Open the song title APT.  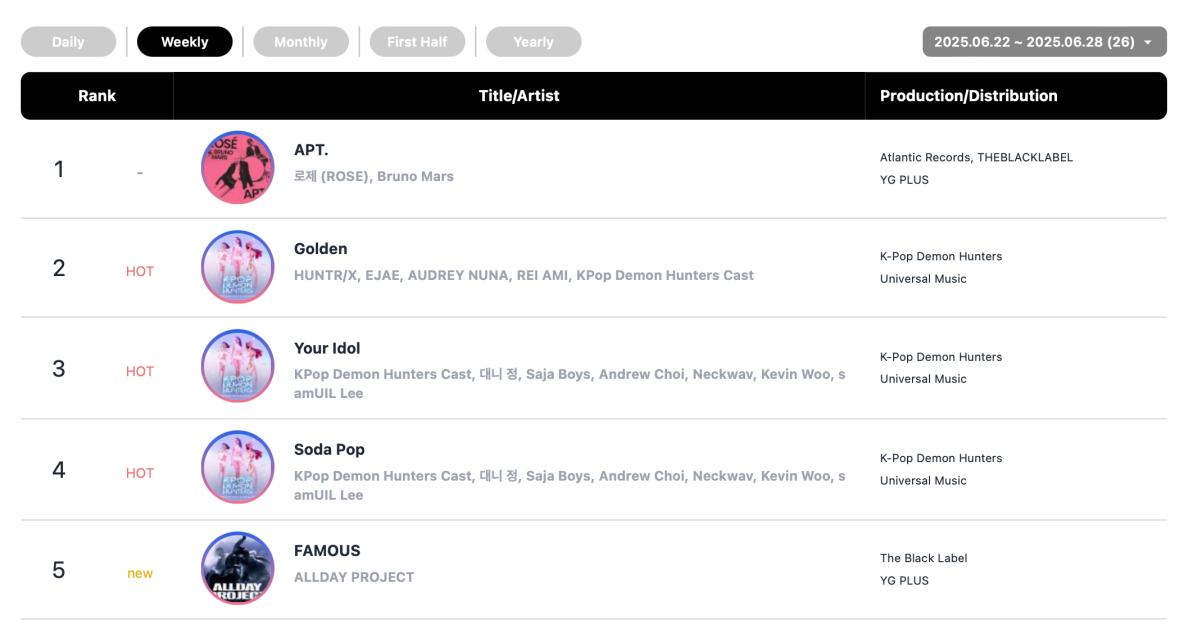[x=311, y=150]
